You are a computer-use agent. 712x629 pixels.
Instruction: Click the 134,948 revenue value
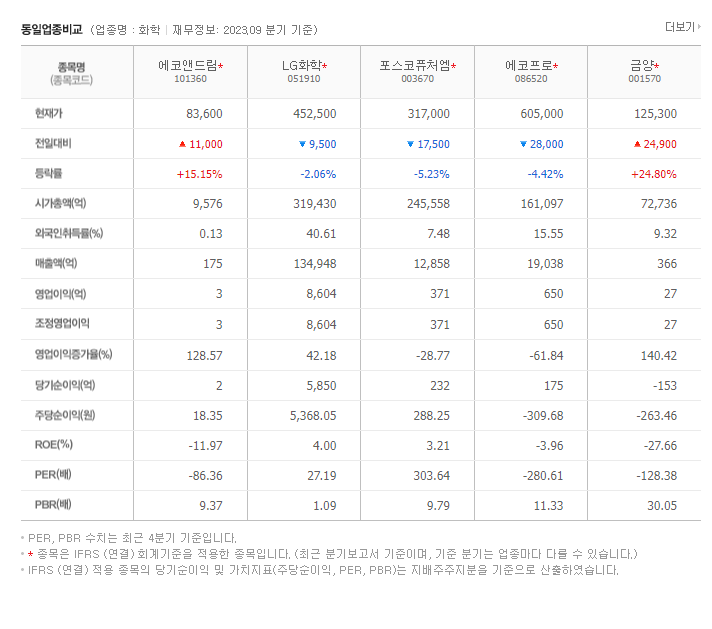click(x=315, y=263)
